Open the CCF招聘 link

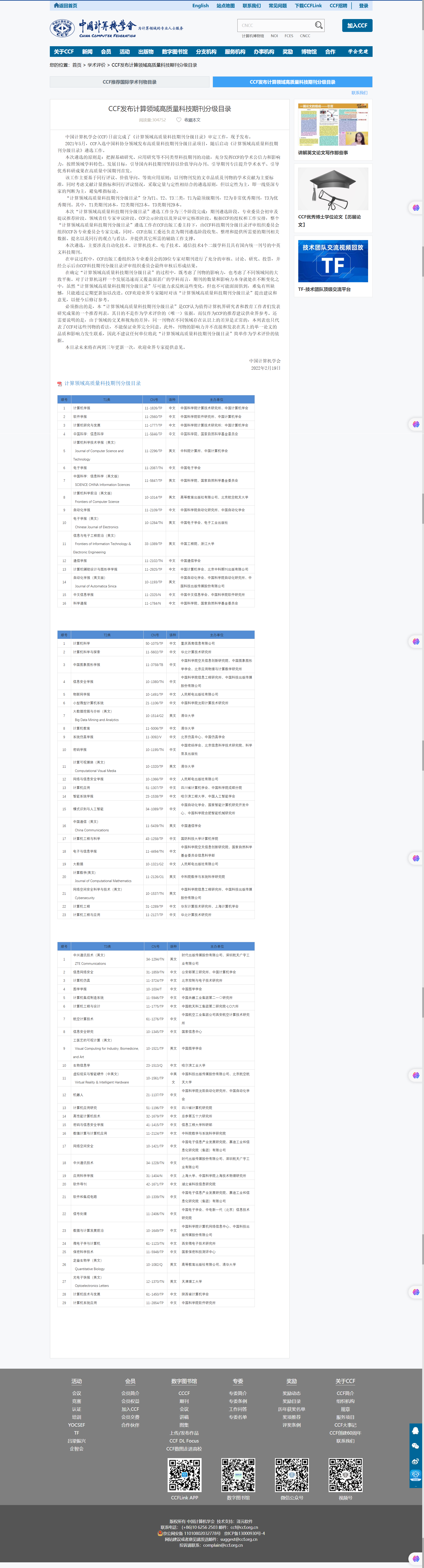pos(338,5)
